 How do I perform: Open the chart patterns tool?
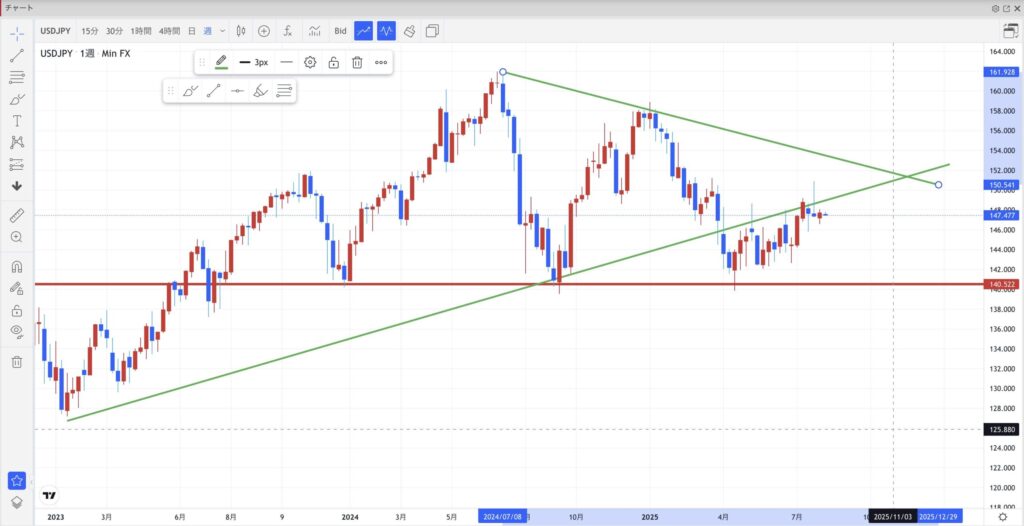(x=17, y=142)
